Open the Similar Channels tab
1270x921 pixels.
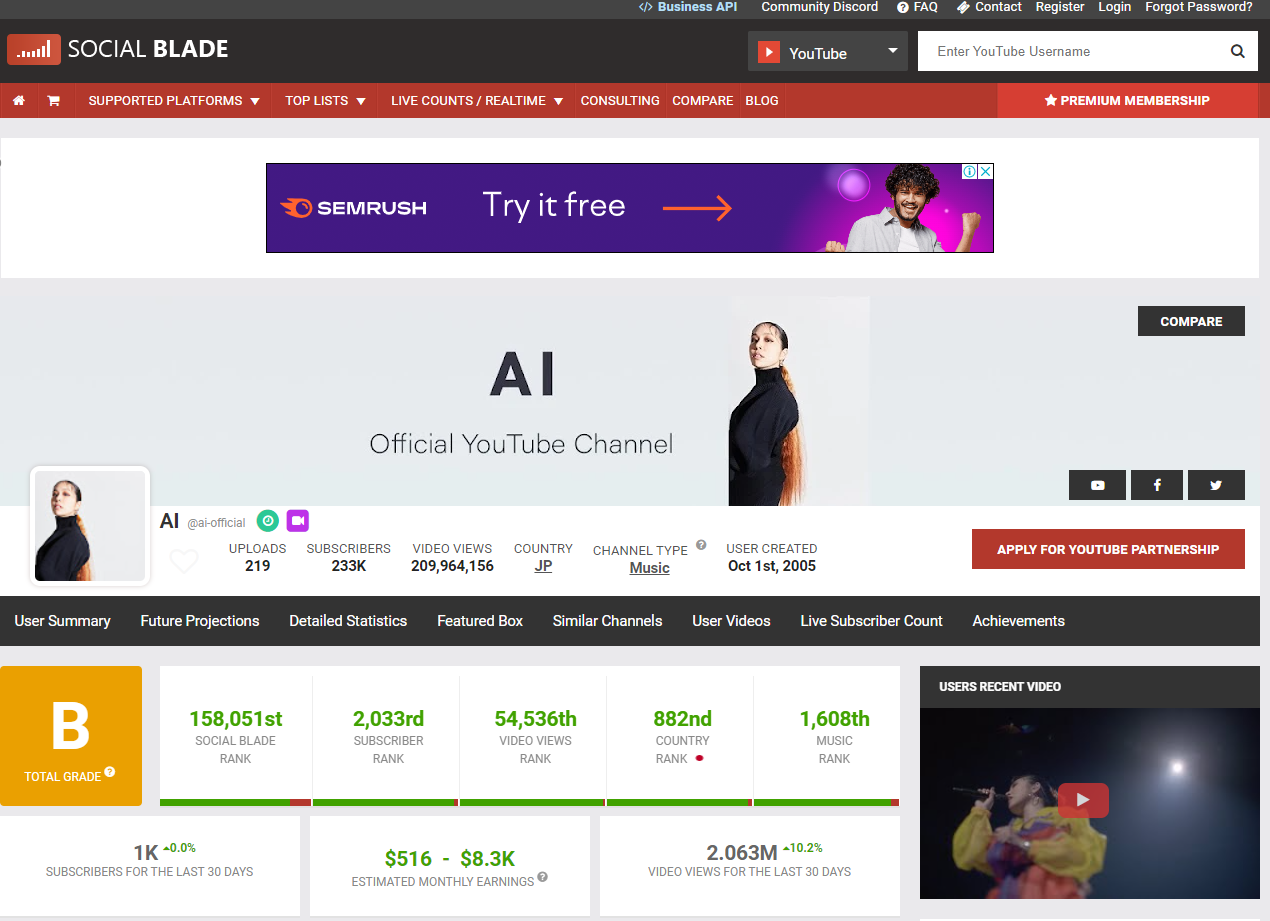[x=608, y=621]
